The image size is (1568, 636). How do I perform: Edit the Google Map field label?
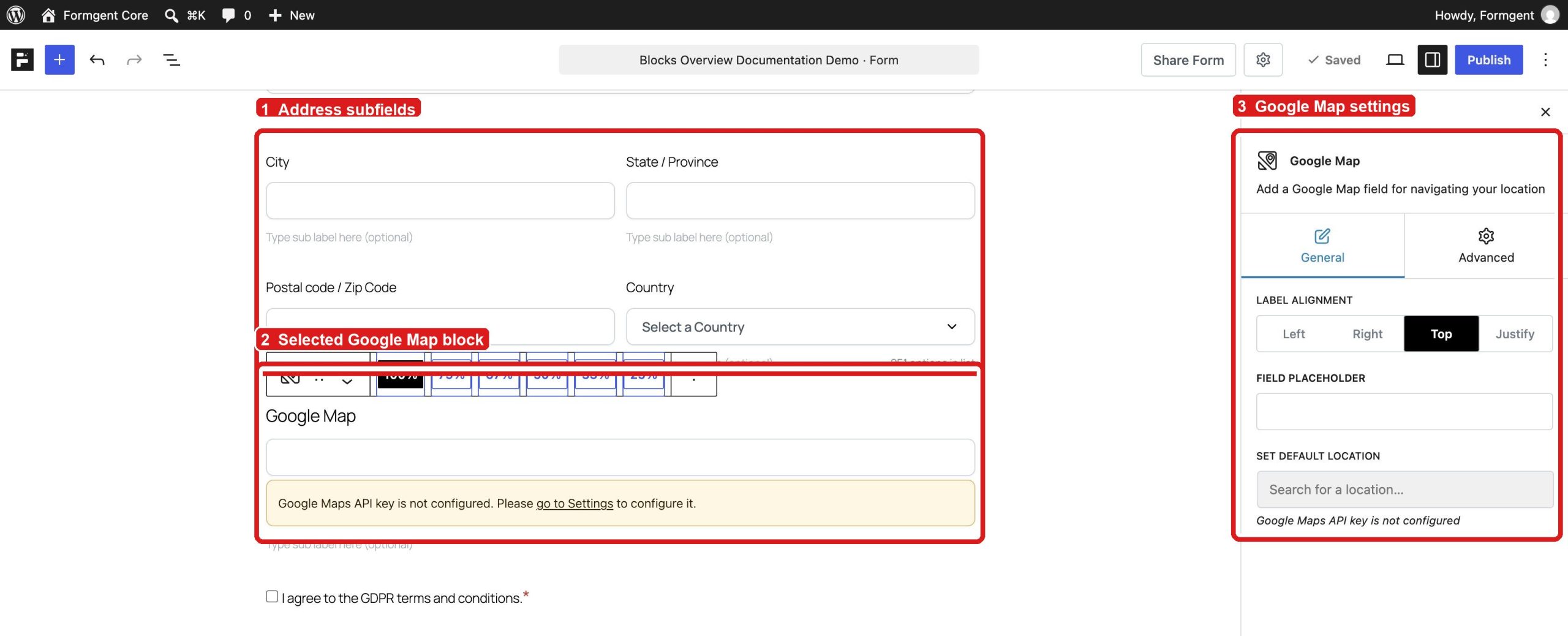click(x=311, y=416)
